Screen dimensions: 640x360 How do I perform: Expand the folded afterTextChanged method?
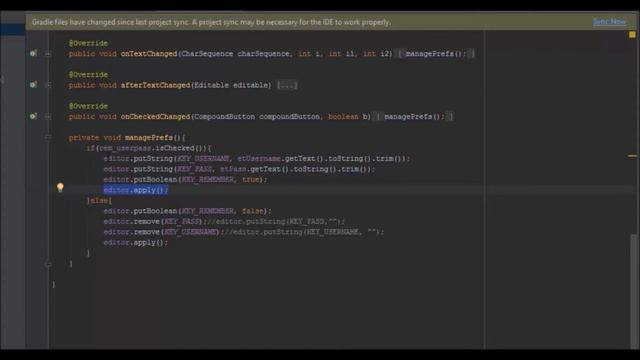point(48,85)
